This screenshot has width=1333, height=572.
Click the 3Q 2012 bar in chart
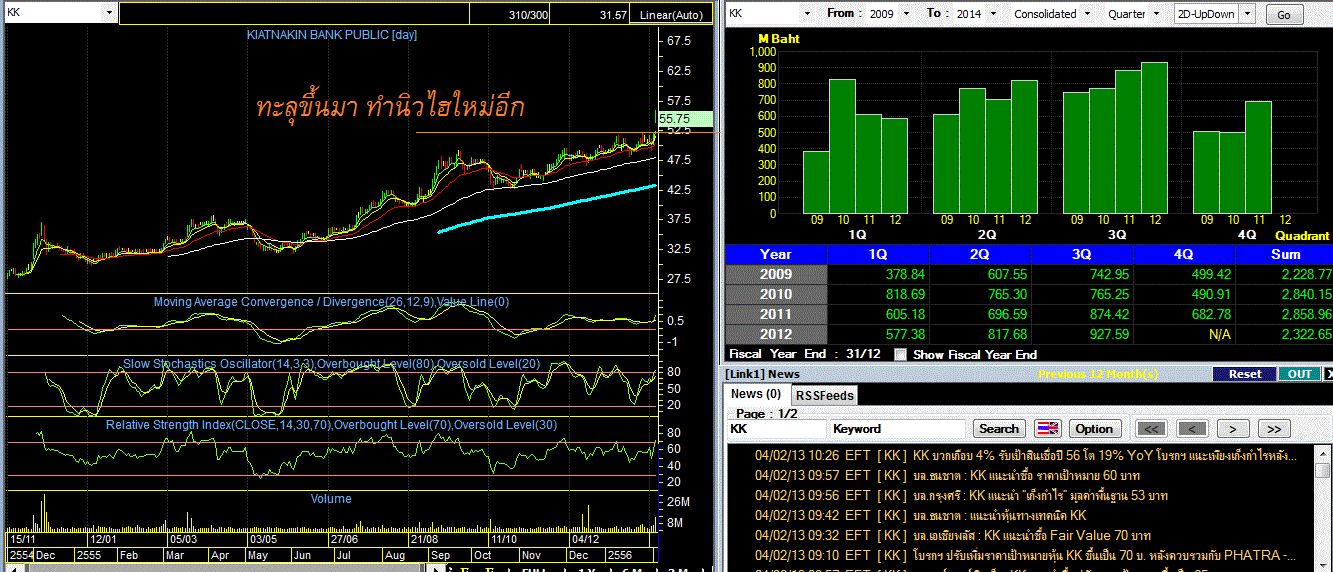(1154, 138)
